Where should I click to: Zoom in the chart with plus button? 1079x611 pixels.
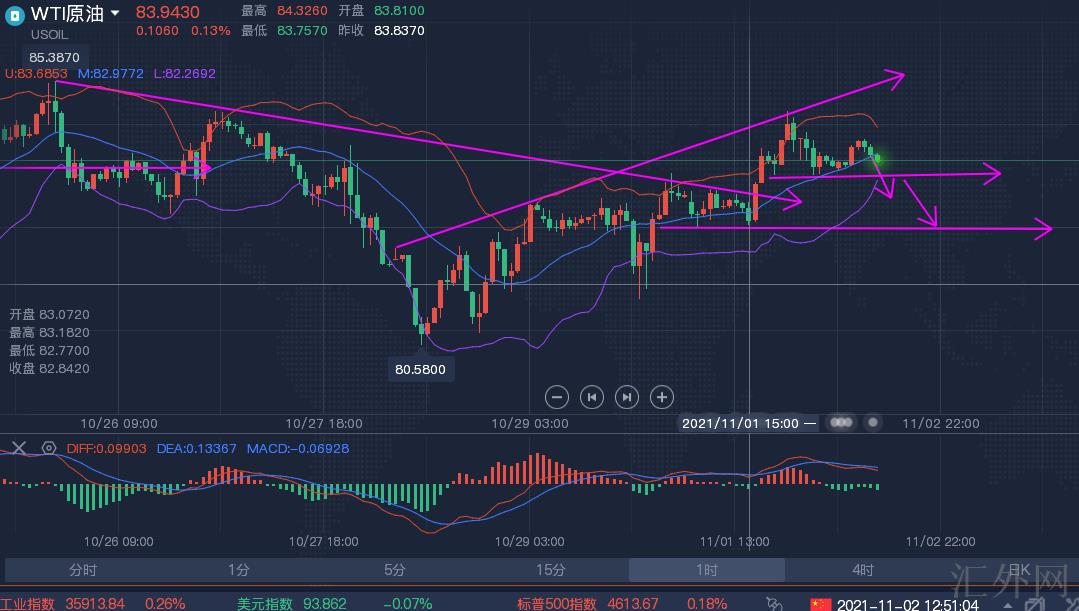662,397
